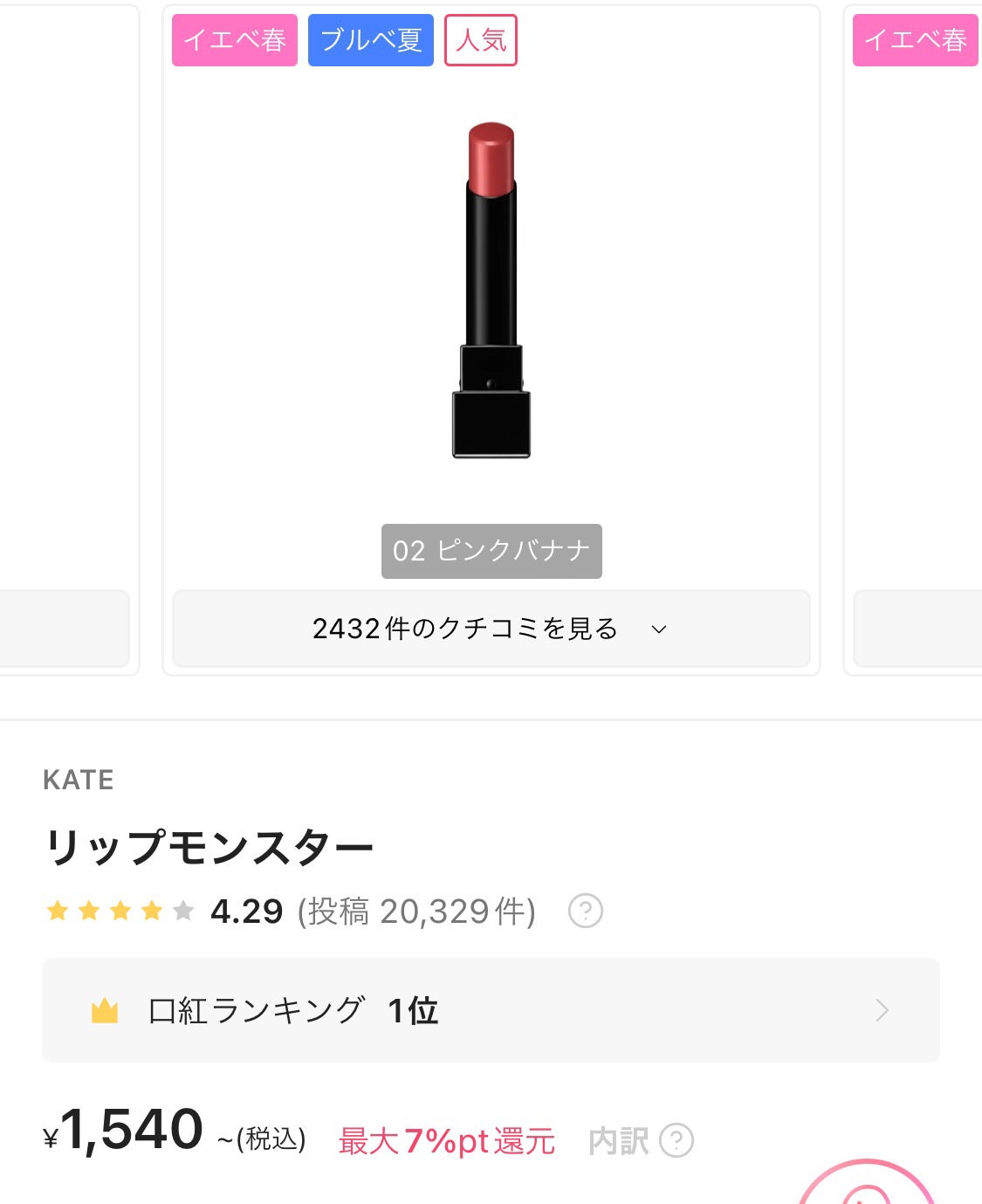The image size is (982, 1204).
Task: Click the help icon beside the review count
Action: (x=585, y=912)
